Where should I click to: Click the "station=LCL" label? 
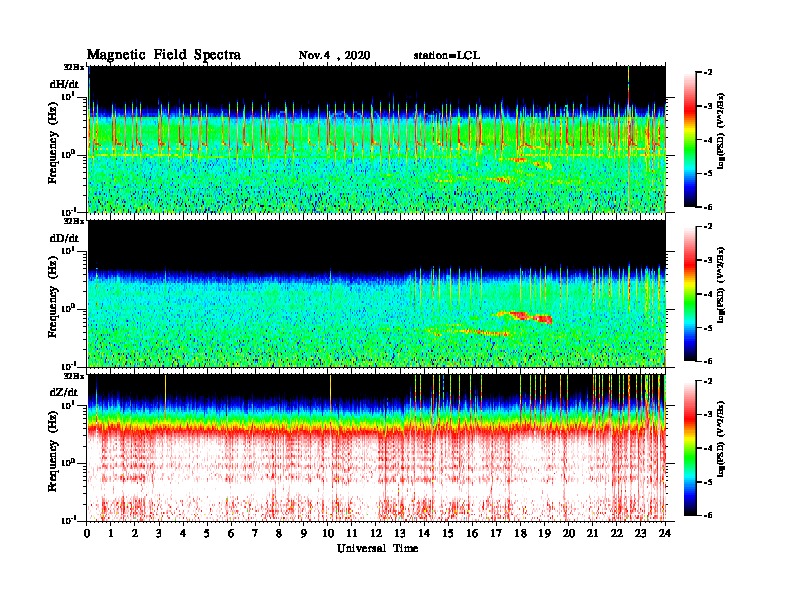click(x=447, y=56)
